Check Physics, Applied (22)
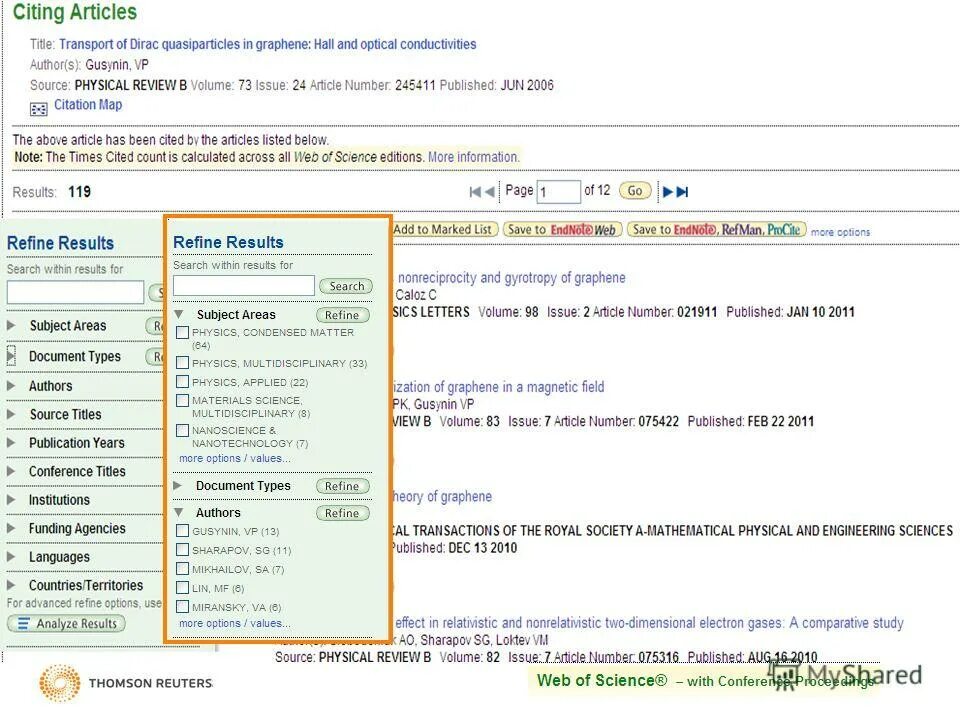 coord(182,382)
